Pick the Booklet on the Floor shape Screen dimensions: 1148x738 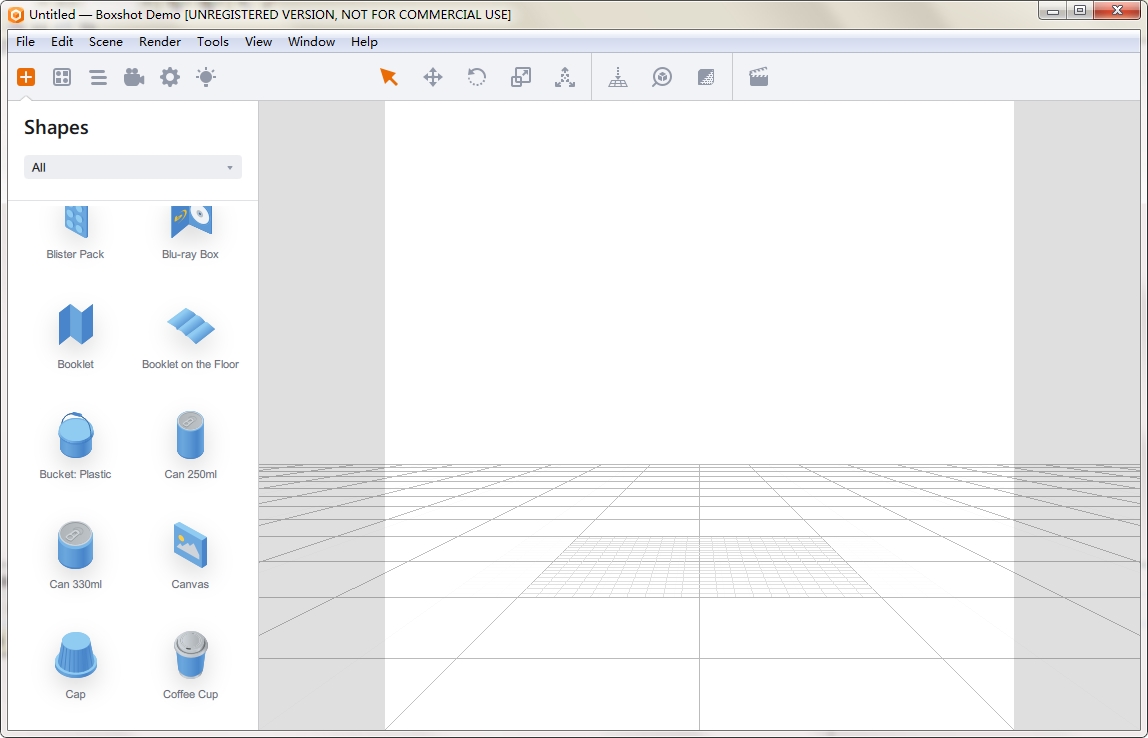[x=190, y=326]
